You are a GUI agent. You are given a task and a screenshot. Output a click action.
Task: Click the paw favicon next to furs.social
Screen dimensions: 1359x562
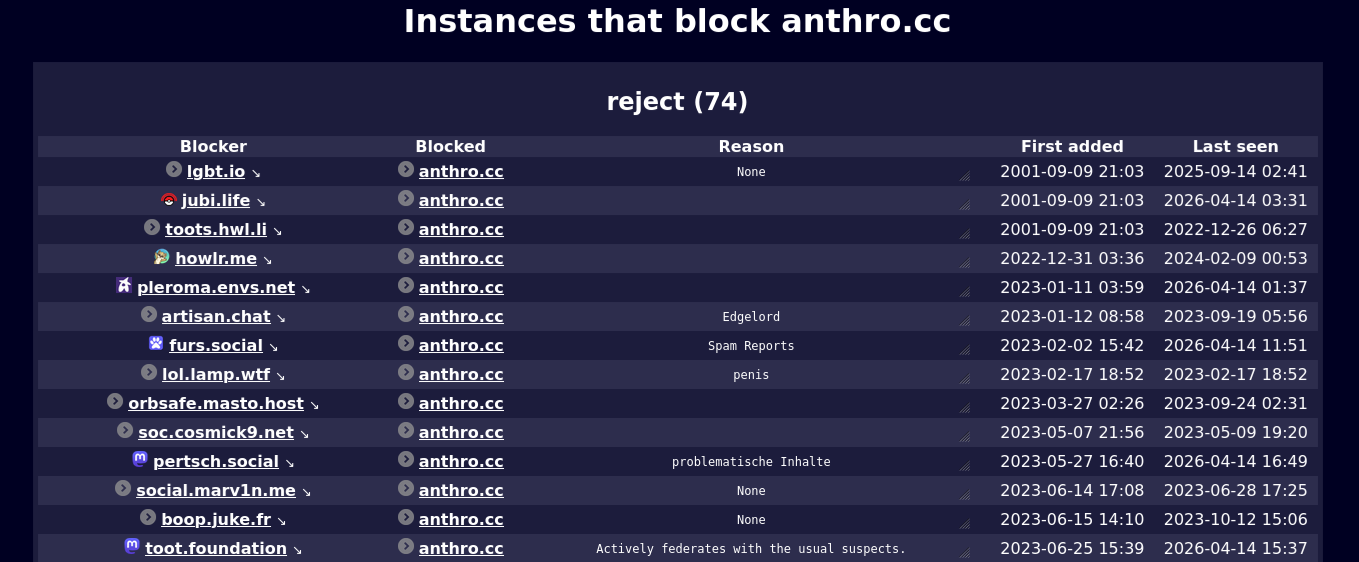point(156,344)
